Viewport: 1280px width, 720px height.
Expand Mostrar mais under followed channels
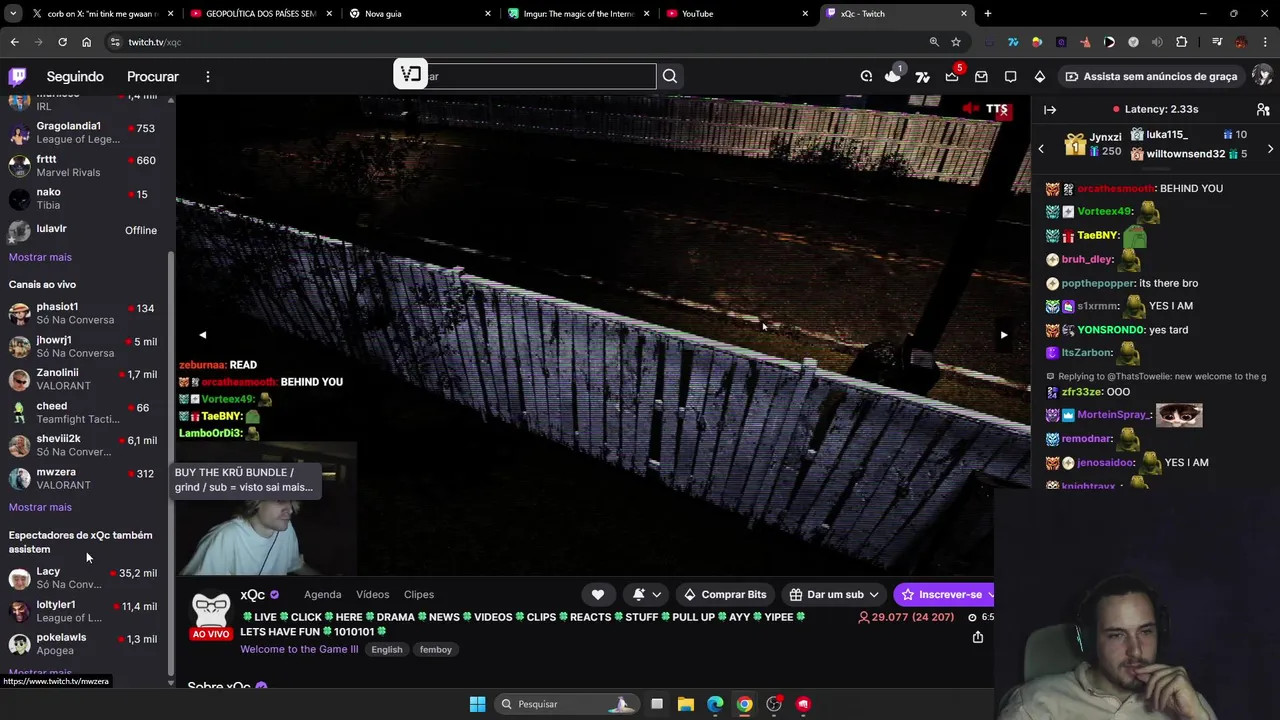click(x=40, y=257)
